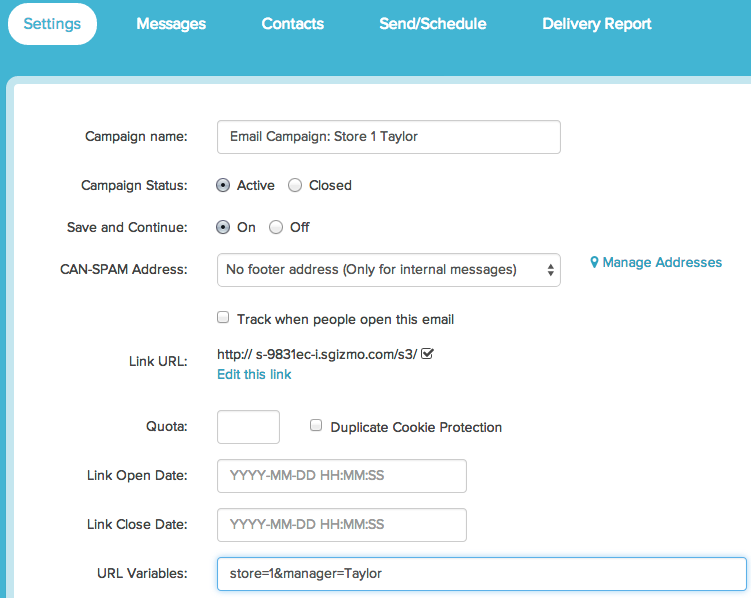Select the Active campaign status radio

pos(223,185)
